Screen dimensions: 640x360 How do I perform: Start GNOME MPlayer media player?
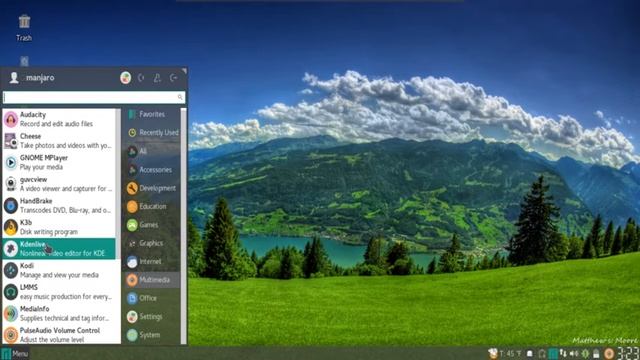[x=59, y=162]
